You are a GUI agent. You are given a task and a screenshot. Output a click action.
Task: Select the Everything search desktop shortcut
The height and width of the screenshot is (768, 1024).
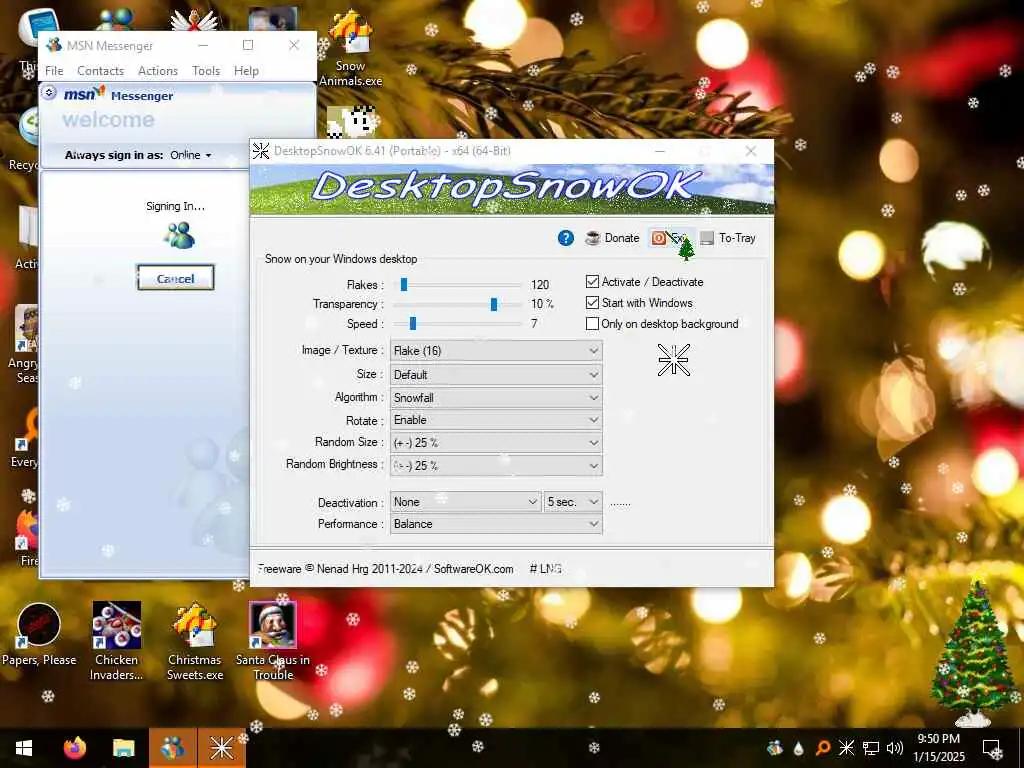point(25,437)
